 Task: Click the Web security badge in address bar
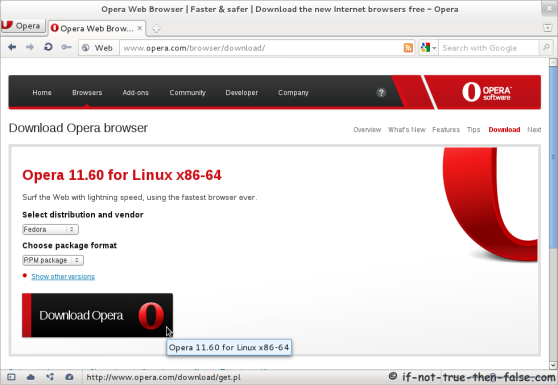[x=99, y=48]
